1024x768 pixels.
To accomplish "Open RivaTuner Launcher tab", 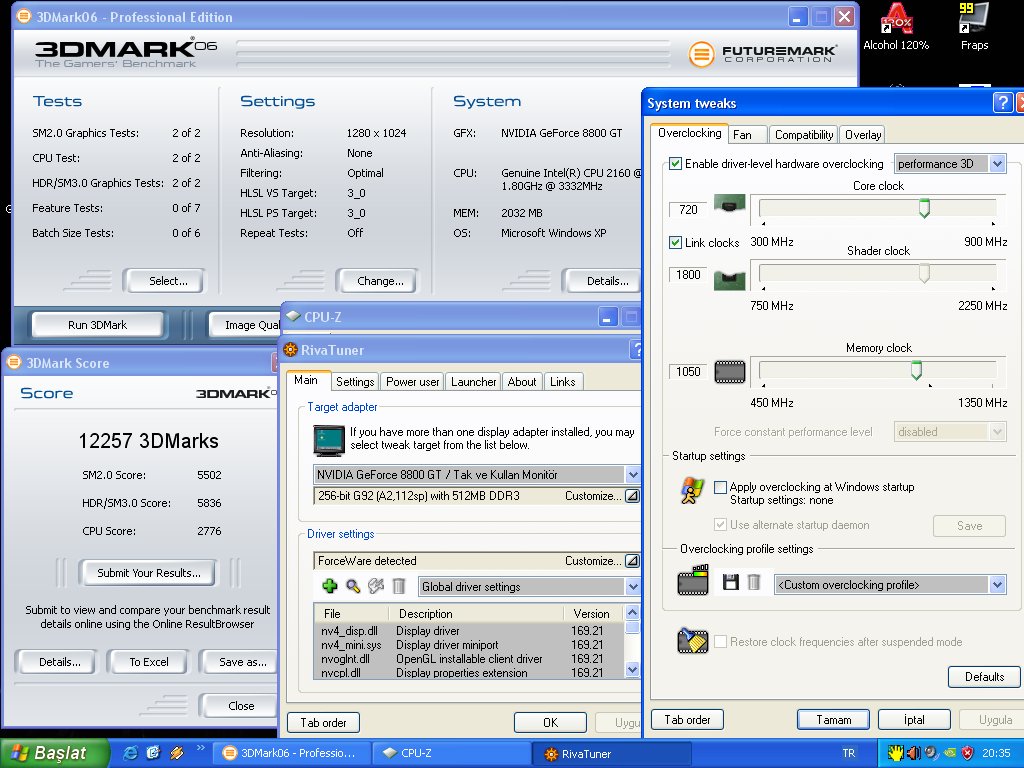I will (473, 382).
